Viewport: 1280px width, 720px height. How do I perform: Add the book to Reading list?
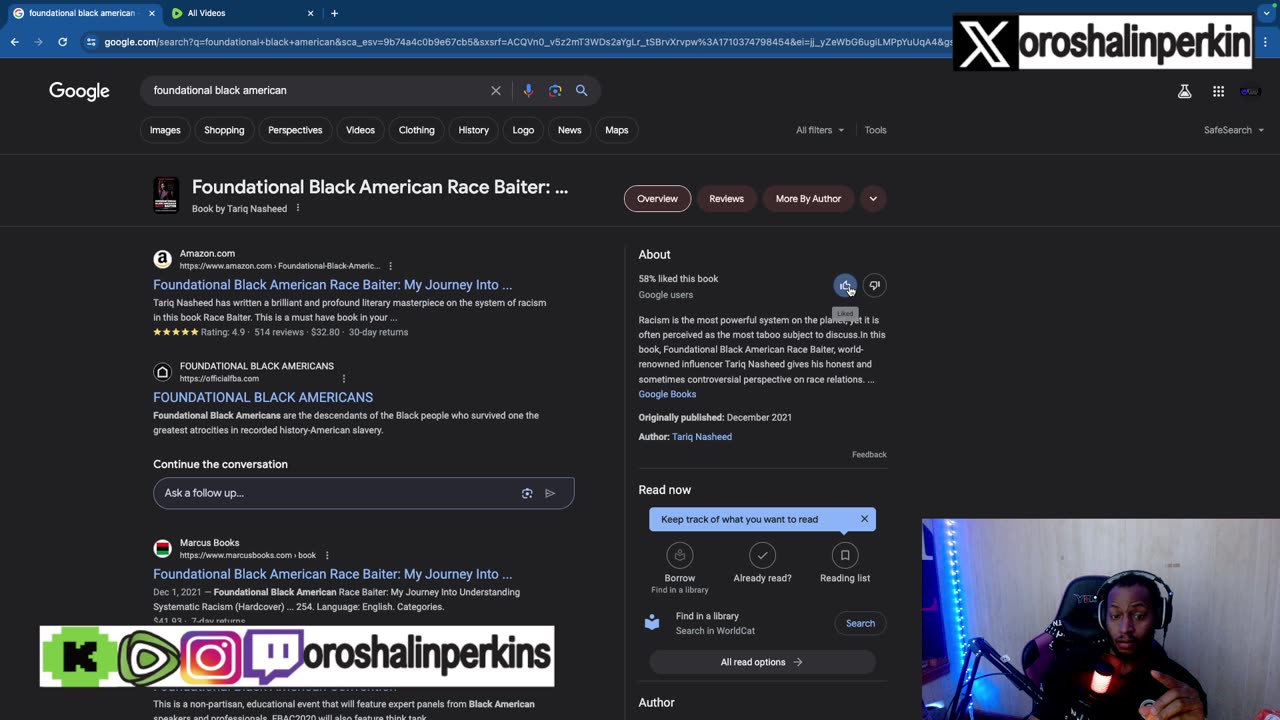click(845, 564)
